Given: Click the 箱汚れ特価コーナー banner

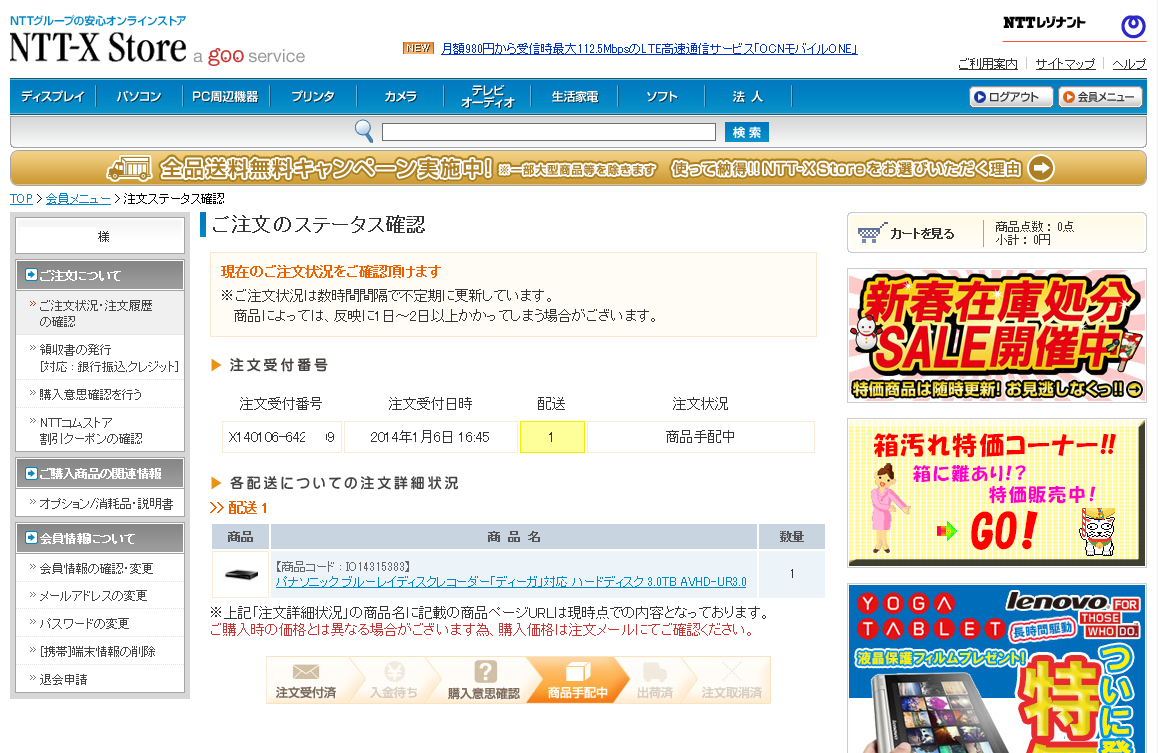Looking at the screenshot, I should click(996, 492).
